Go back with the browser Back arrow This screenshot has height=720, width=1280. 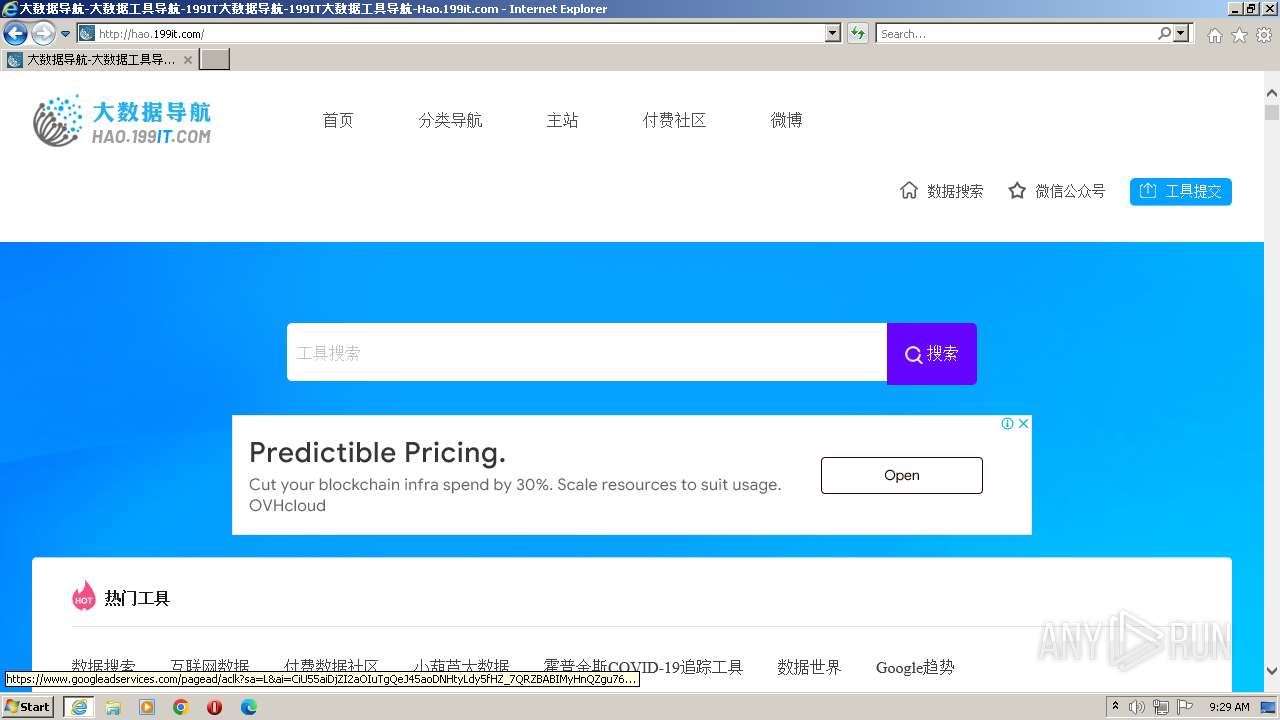tap(15, 33)
